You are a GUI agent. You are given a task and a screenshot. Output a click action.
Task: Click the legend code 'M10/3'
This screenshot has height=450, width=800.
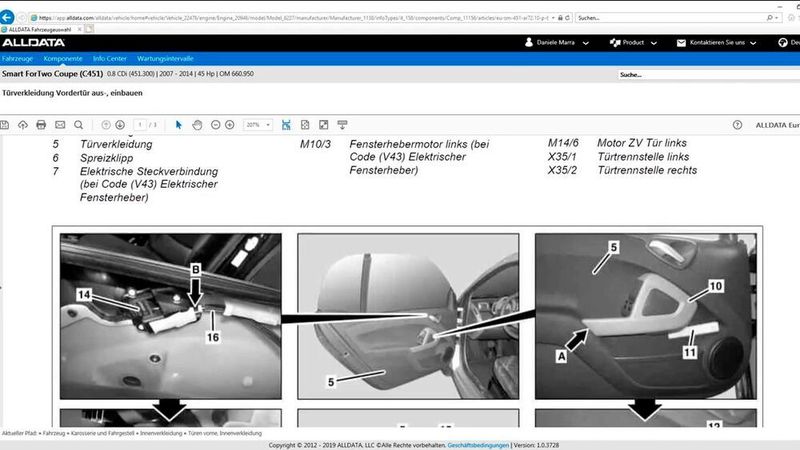[x=315, y=144]
